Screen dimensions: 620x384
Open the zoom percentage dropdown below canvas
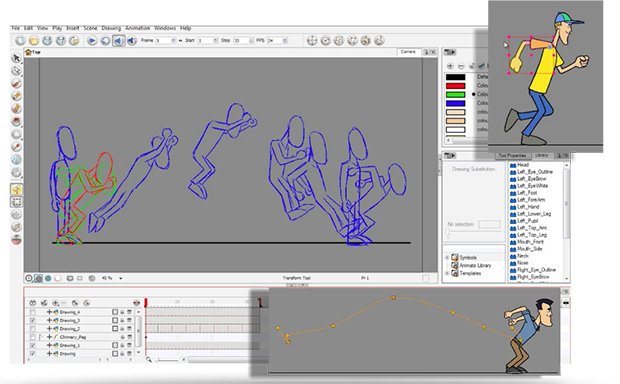121,278
